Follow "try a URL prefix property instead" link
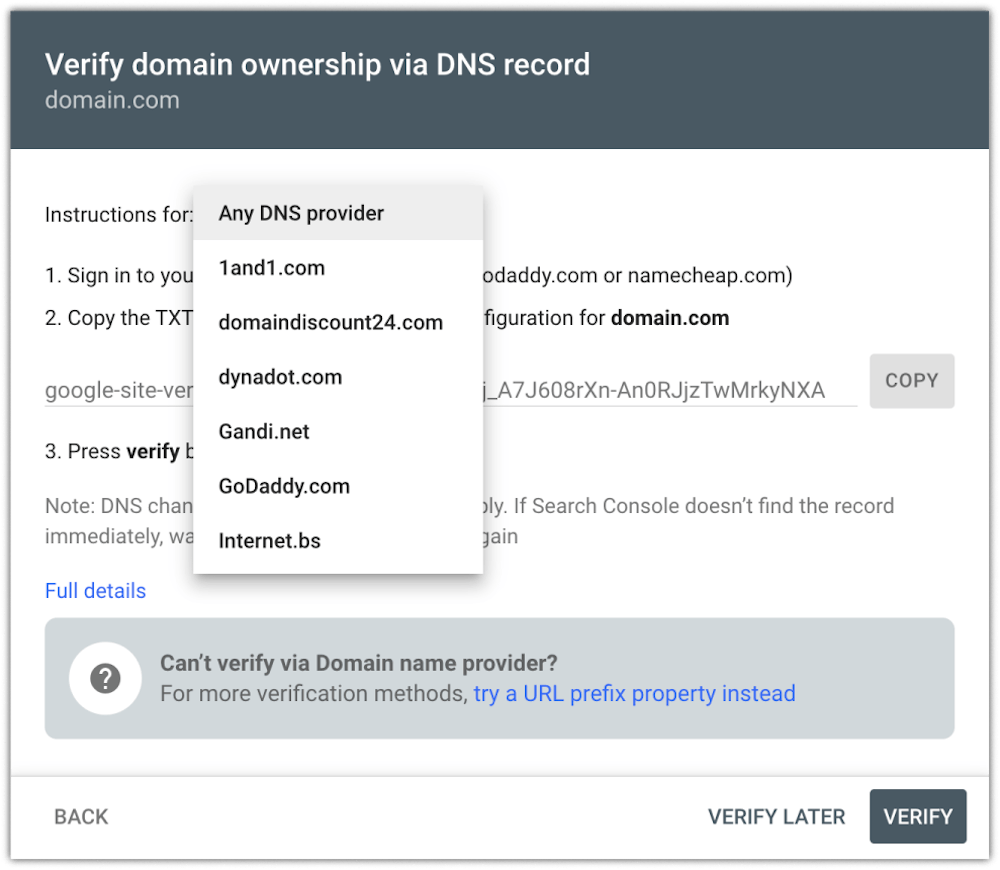Screen dimensions: 1000x870 click(634, 694)
